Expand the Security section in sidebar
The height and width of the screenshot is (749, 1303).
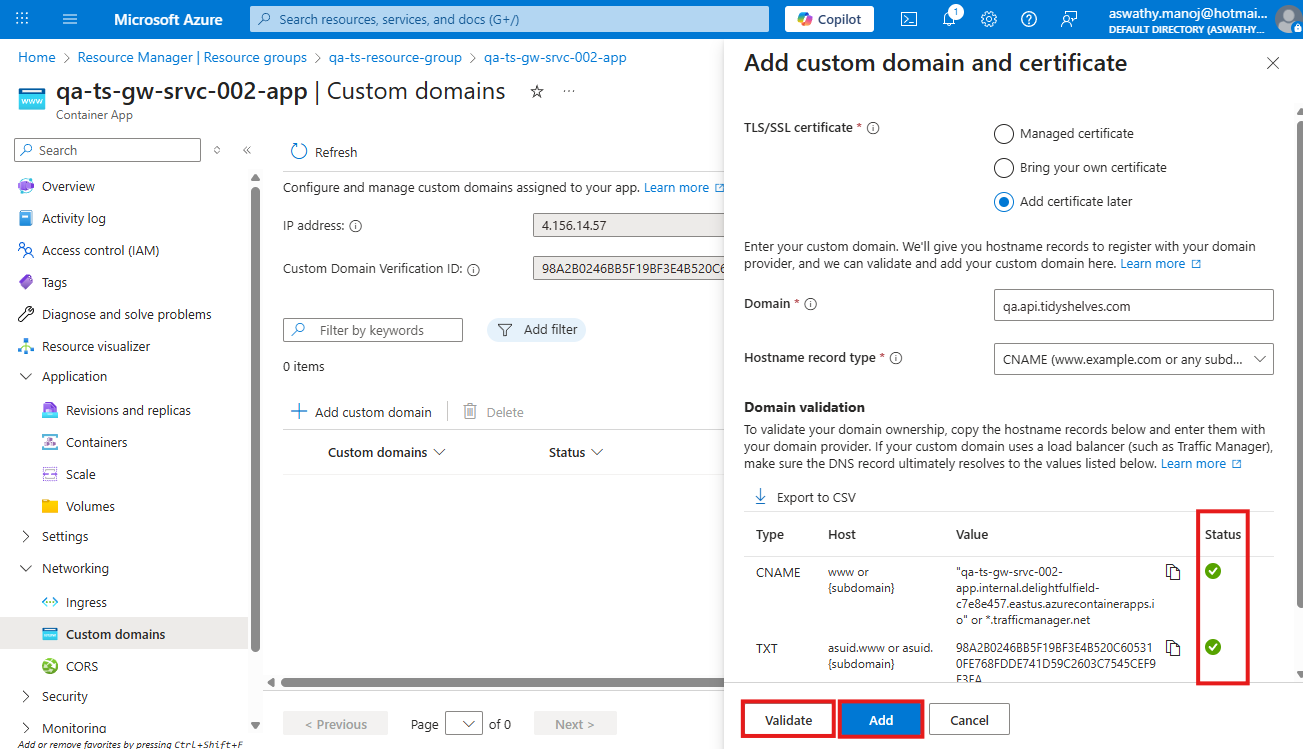[x=26, y=696]
